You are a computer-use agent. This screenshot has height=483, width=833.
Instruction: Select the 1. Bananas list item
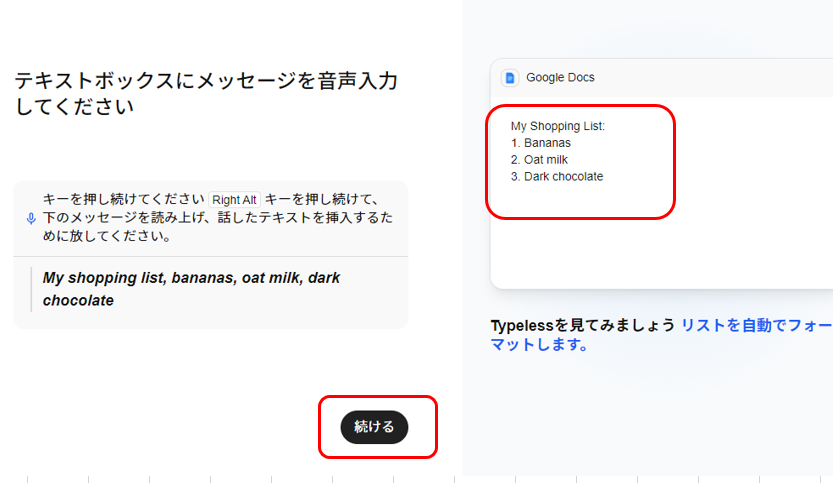pos(541,143)
